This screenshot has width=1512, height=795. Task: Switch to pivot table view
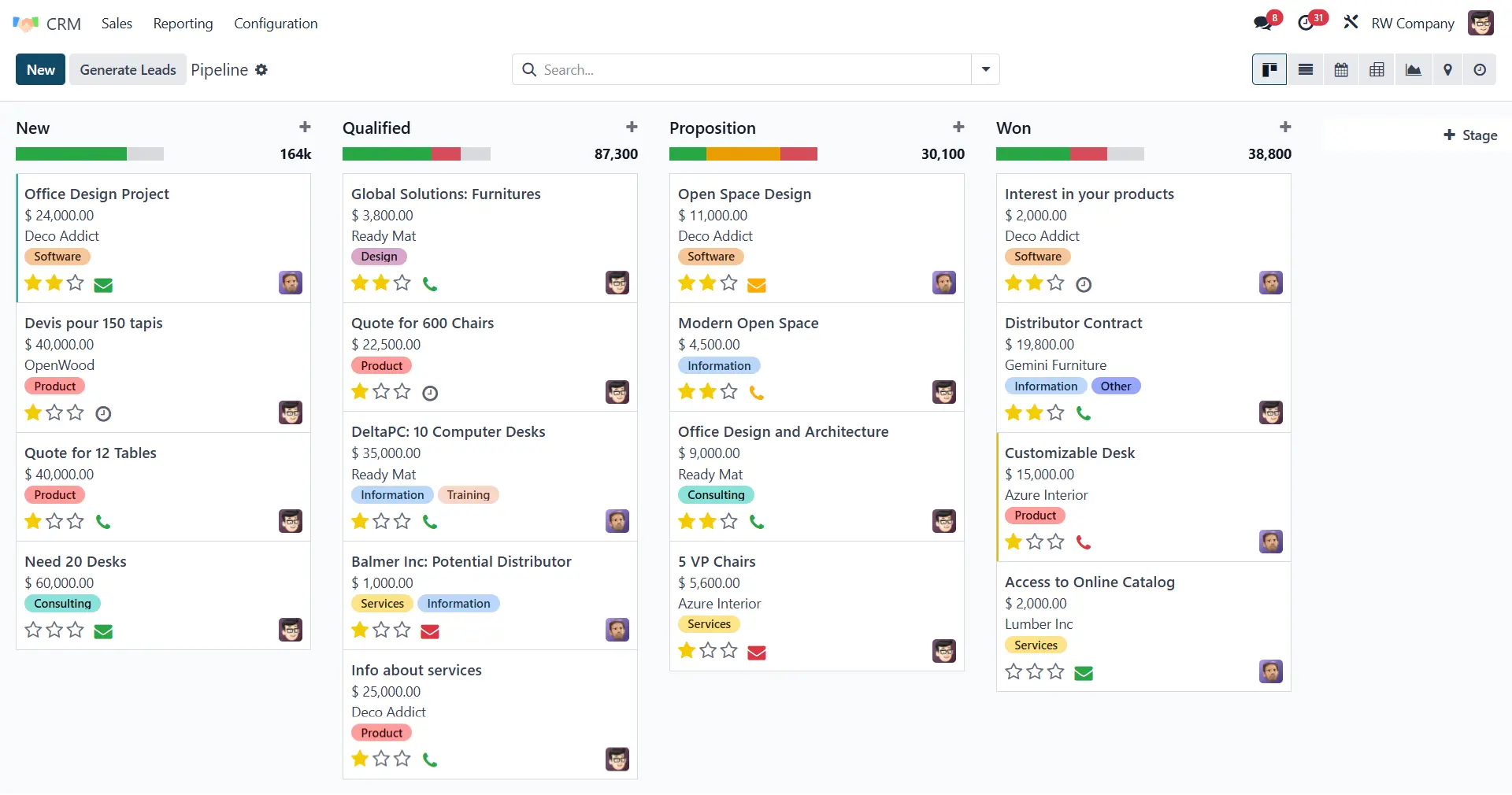tap(1377, 70)
